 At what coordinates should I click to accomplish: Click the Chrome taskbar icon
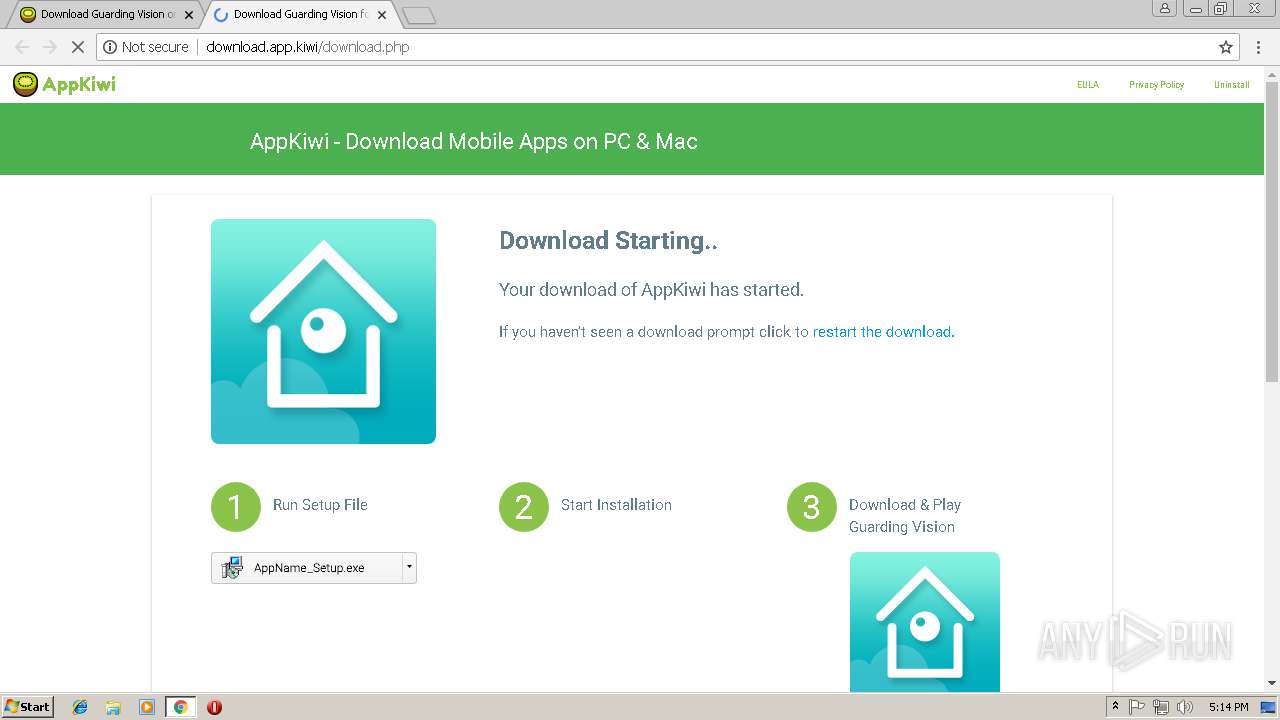[x=181, y=707]
